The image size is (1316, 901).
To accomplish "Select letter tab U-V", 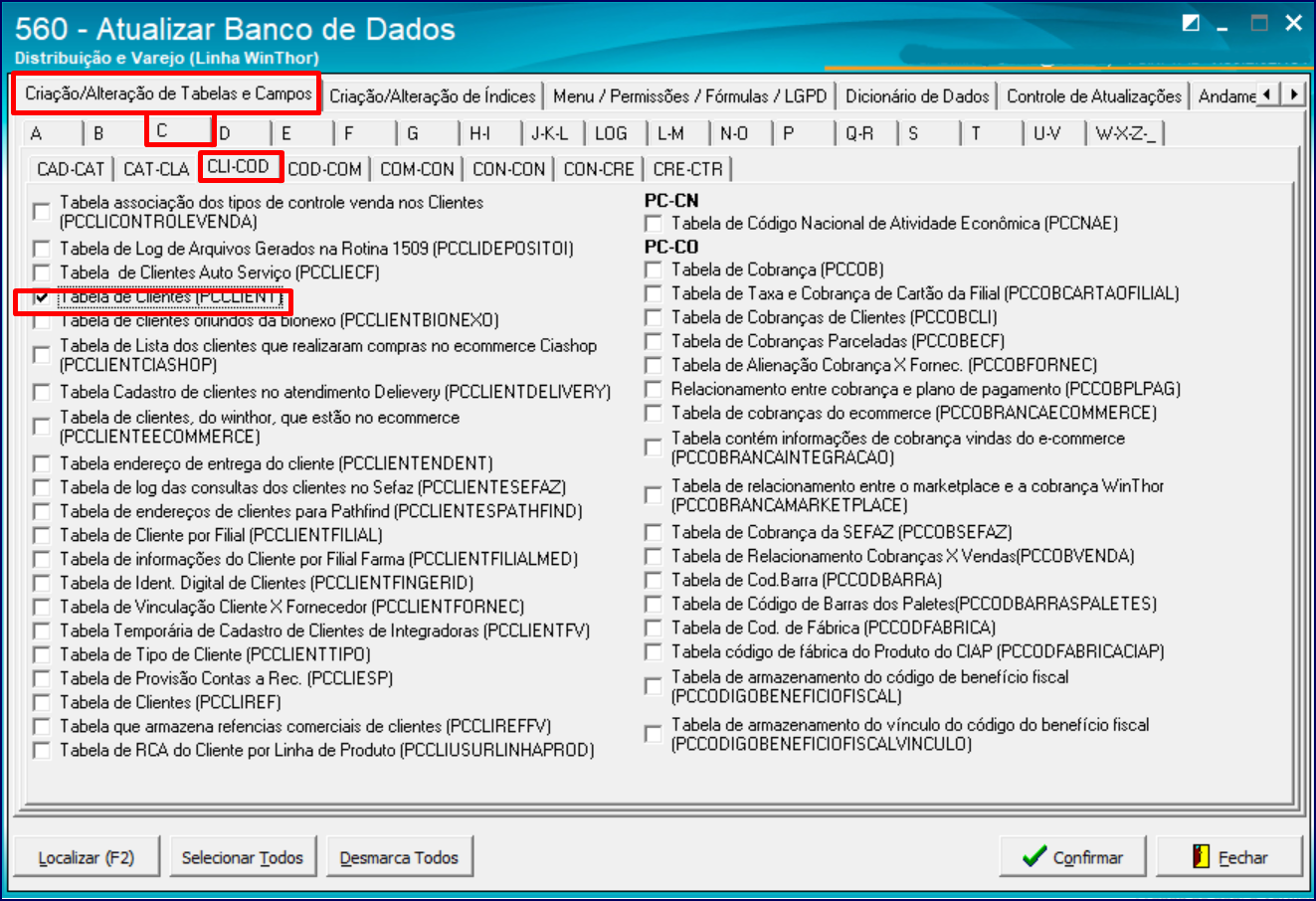I will tap(1055, 133).
